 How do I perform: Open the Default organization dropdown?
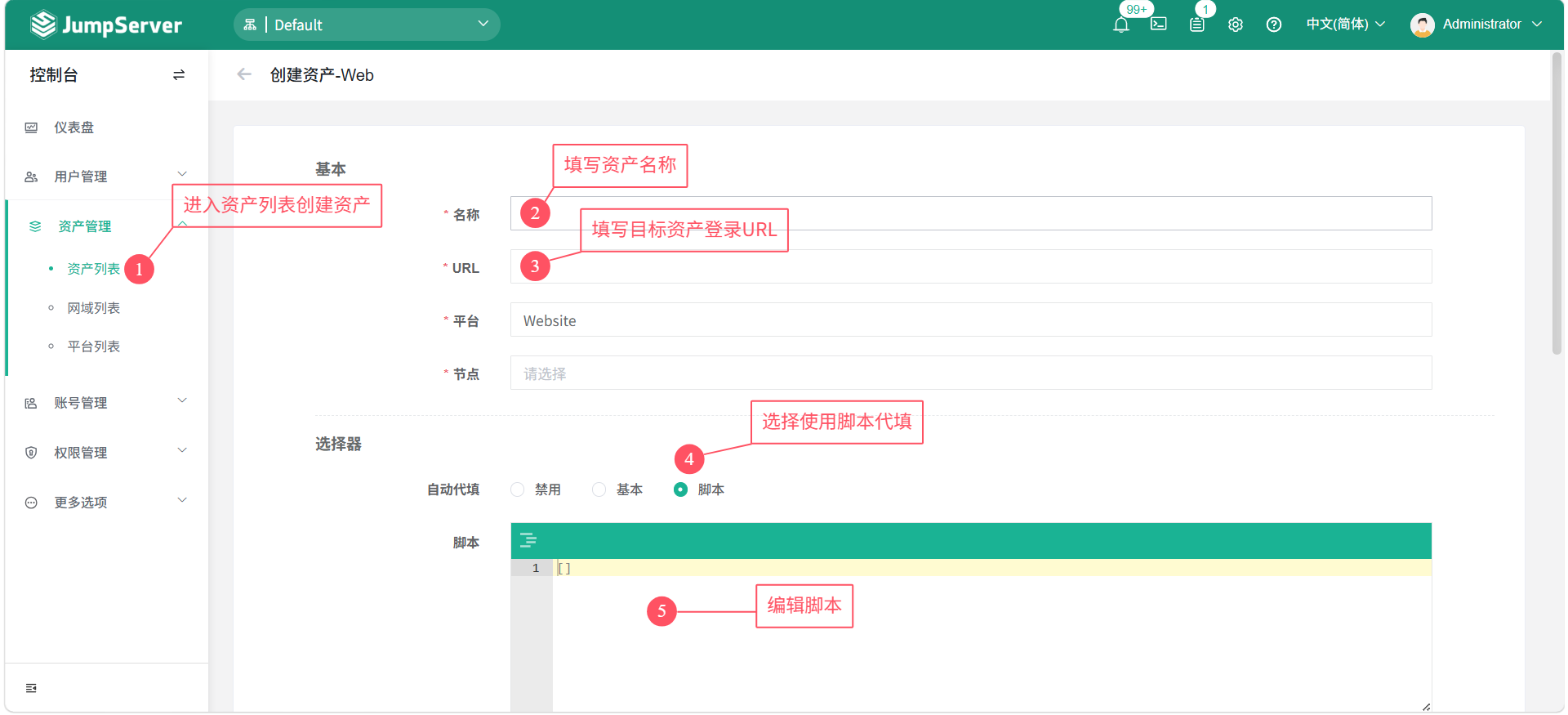pyautogui.click(x=367, y=25)
